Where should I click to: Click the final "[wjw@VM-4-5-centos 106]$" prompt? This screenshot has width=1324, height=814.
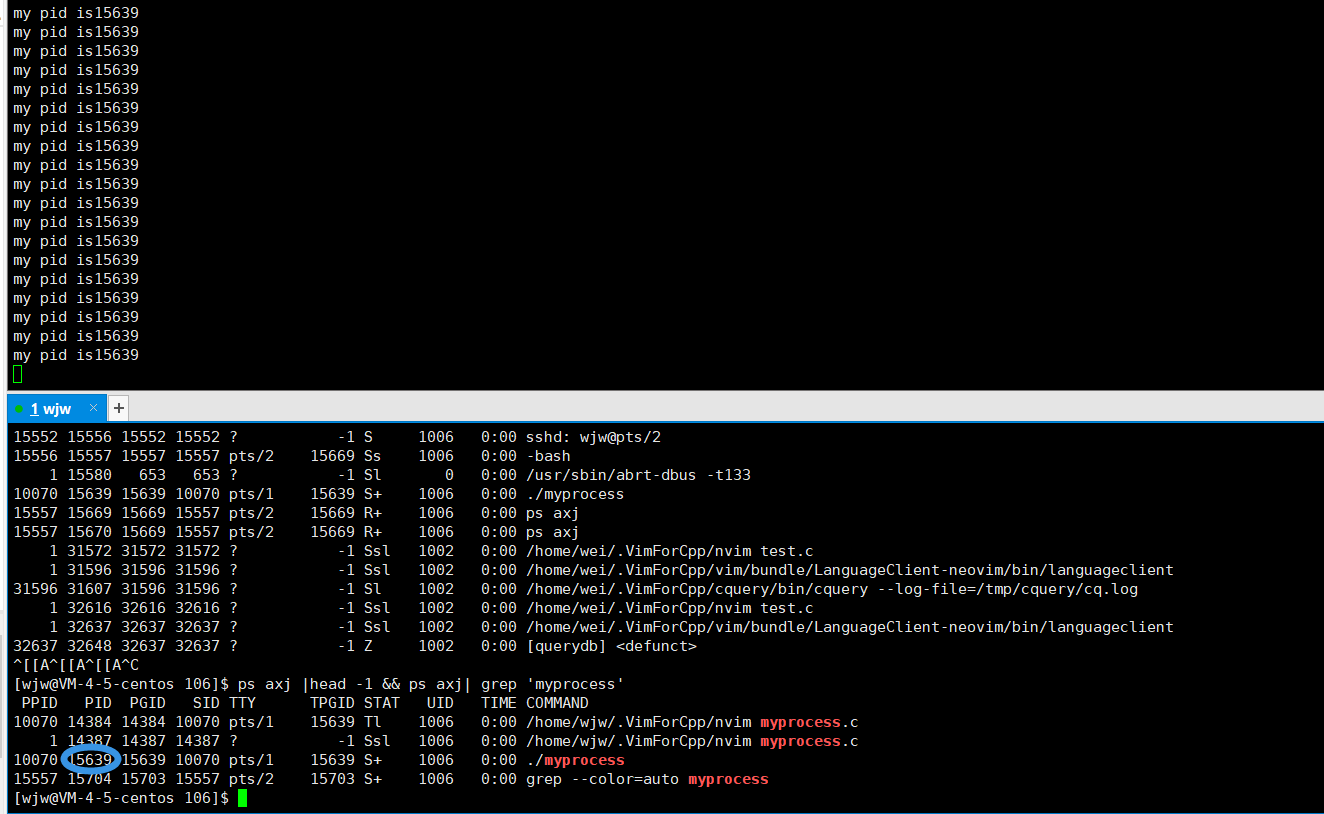(x=122, y=798)
